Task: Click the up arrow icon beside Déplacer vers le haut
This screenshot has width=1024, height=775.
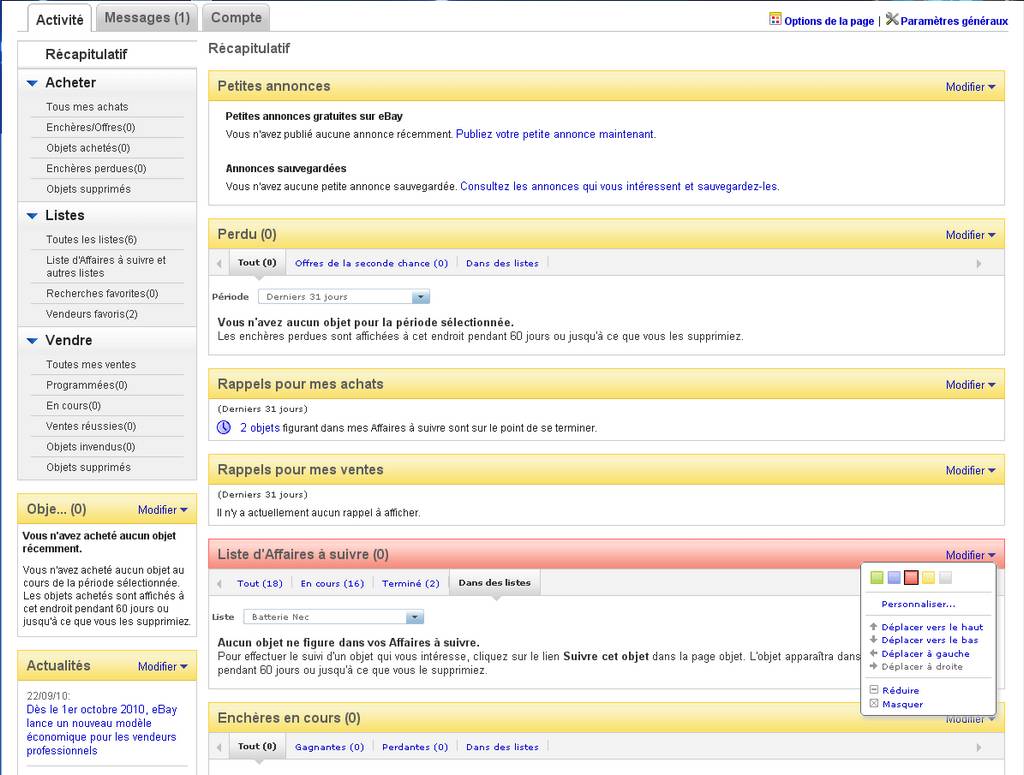Action: pyautogui.click(x=873, y=626)
